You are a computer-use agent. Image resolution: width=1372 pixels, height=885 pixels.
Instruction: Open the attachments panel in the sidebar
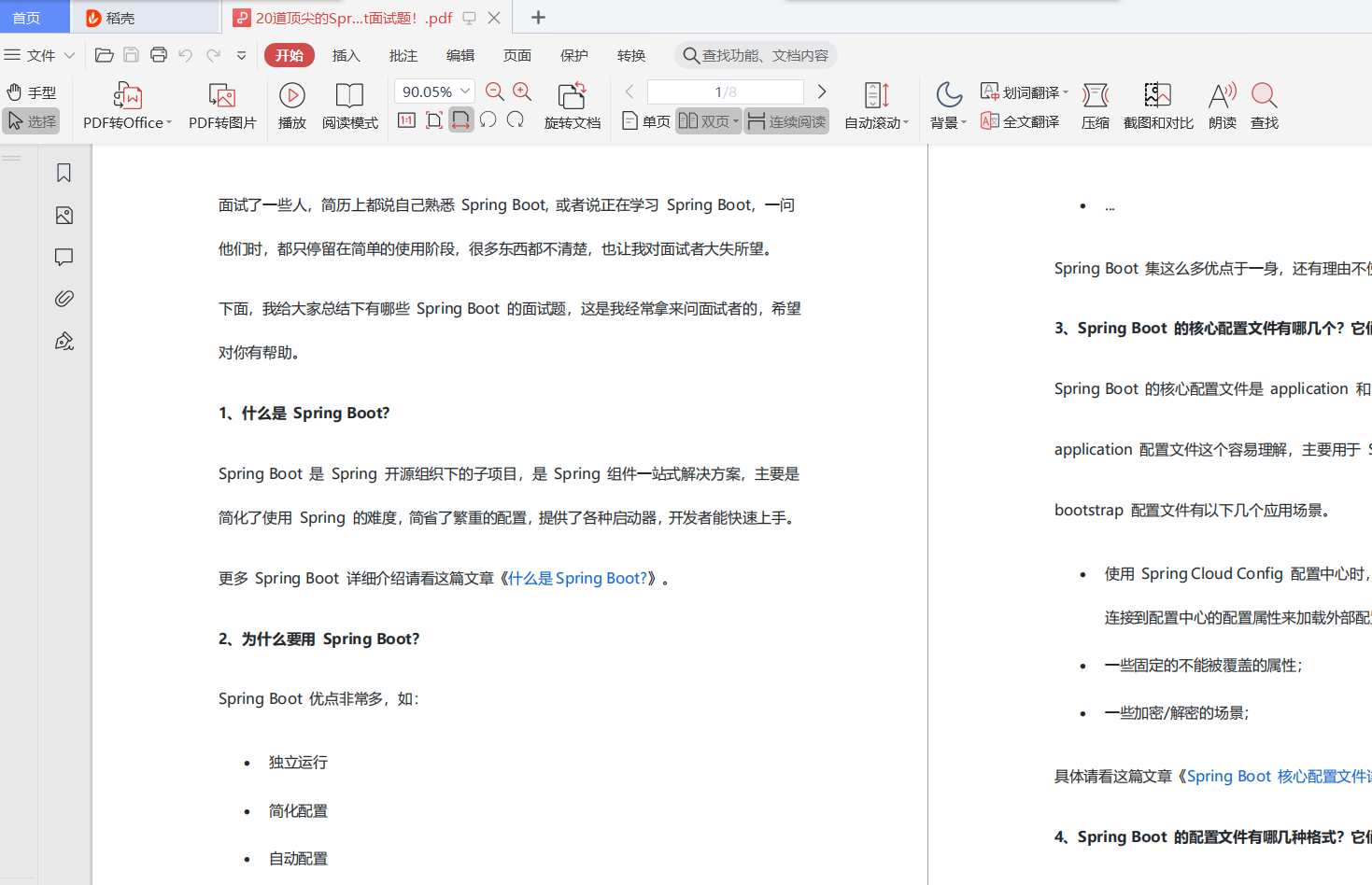pyautogui.click(x=63, y=298)
